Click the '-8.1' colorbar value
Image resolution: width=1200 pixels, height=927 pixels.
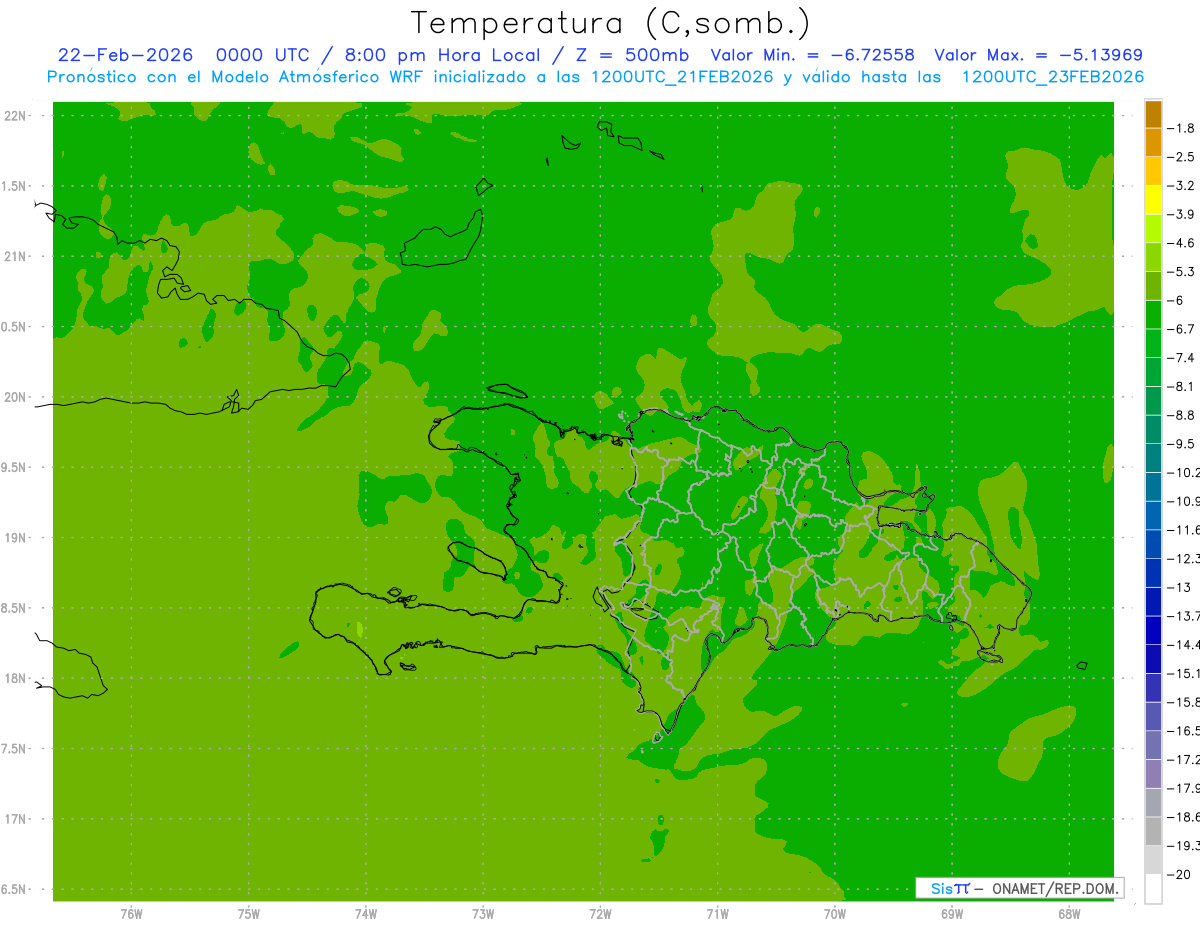(1181, 386)
